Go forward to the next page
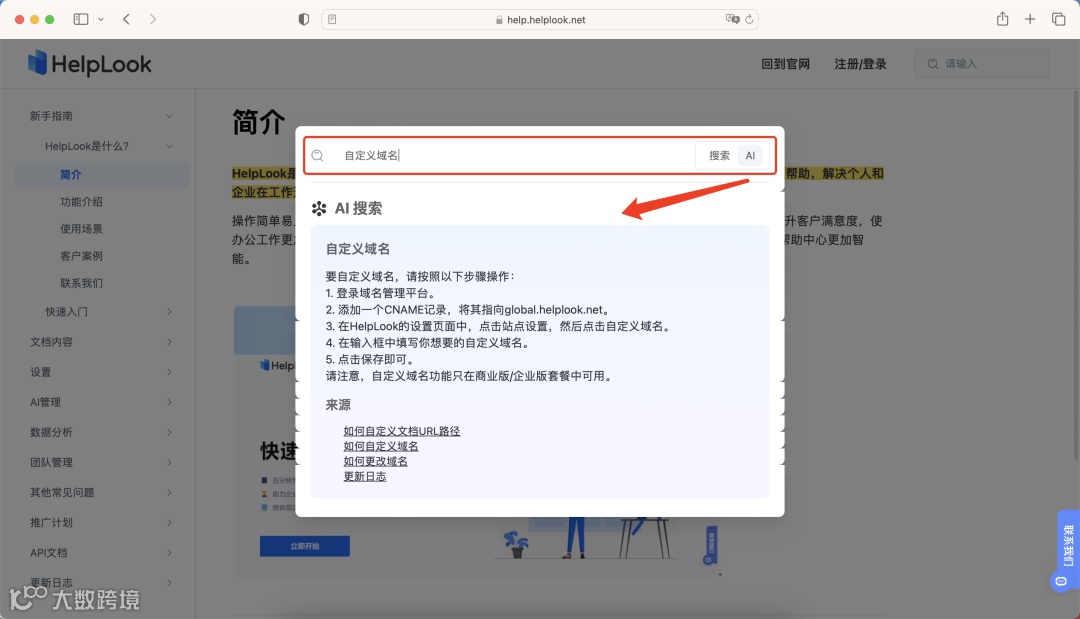Screen dimensions: 1080x619 153,19
